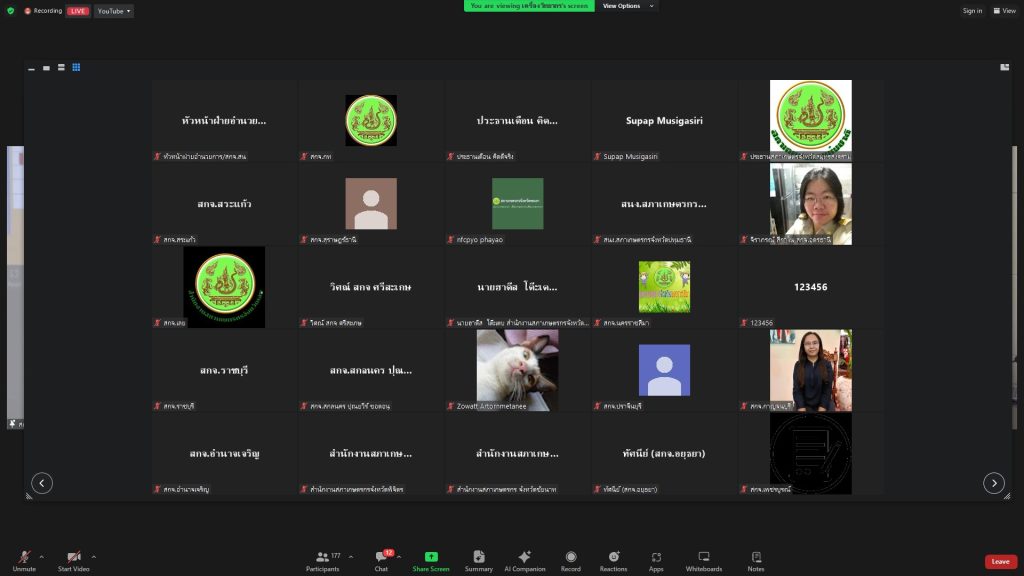Open the YouTube live stream dropdown

click(115, 11)
